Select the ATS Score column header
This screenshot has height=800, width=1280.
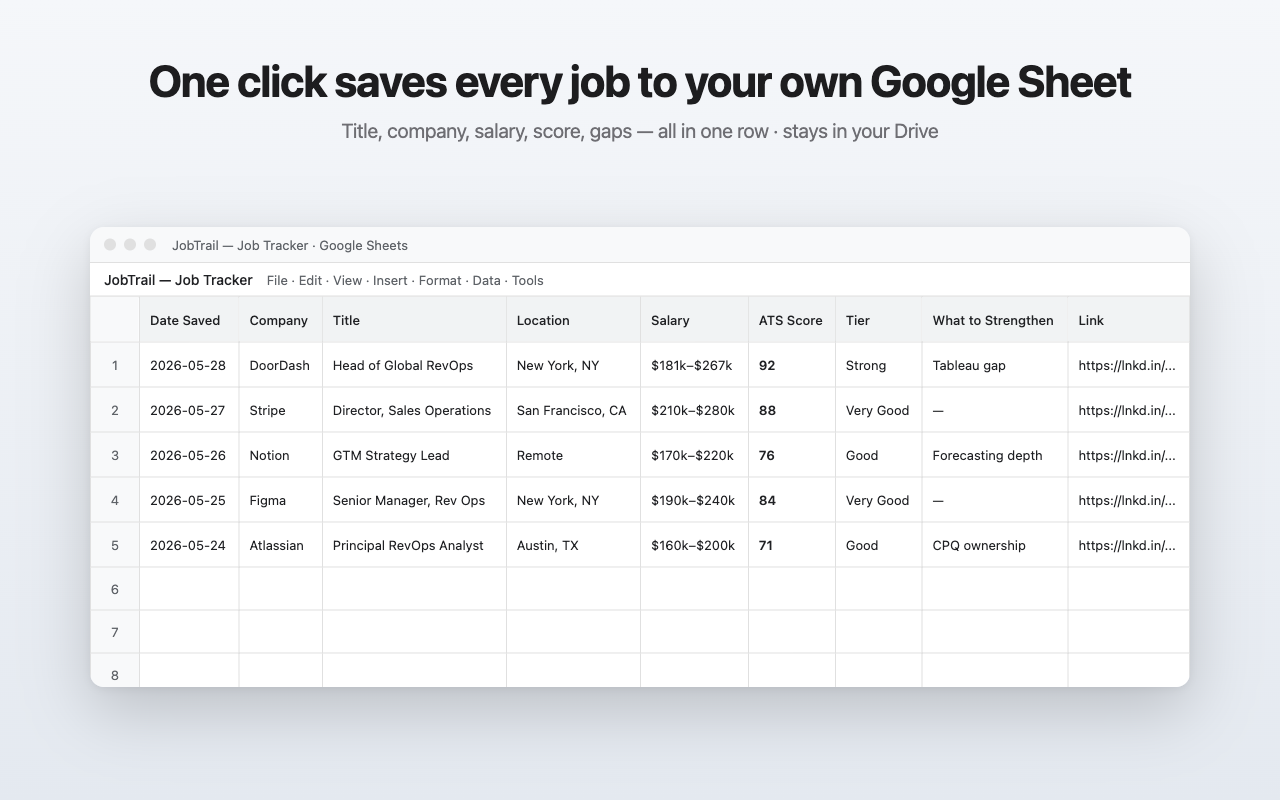pos(792,320)
